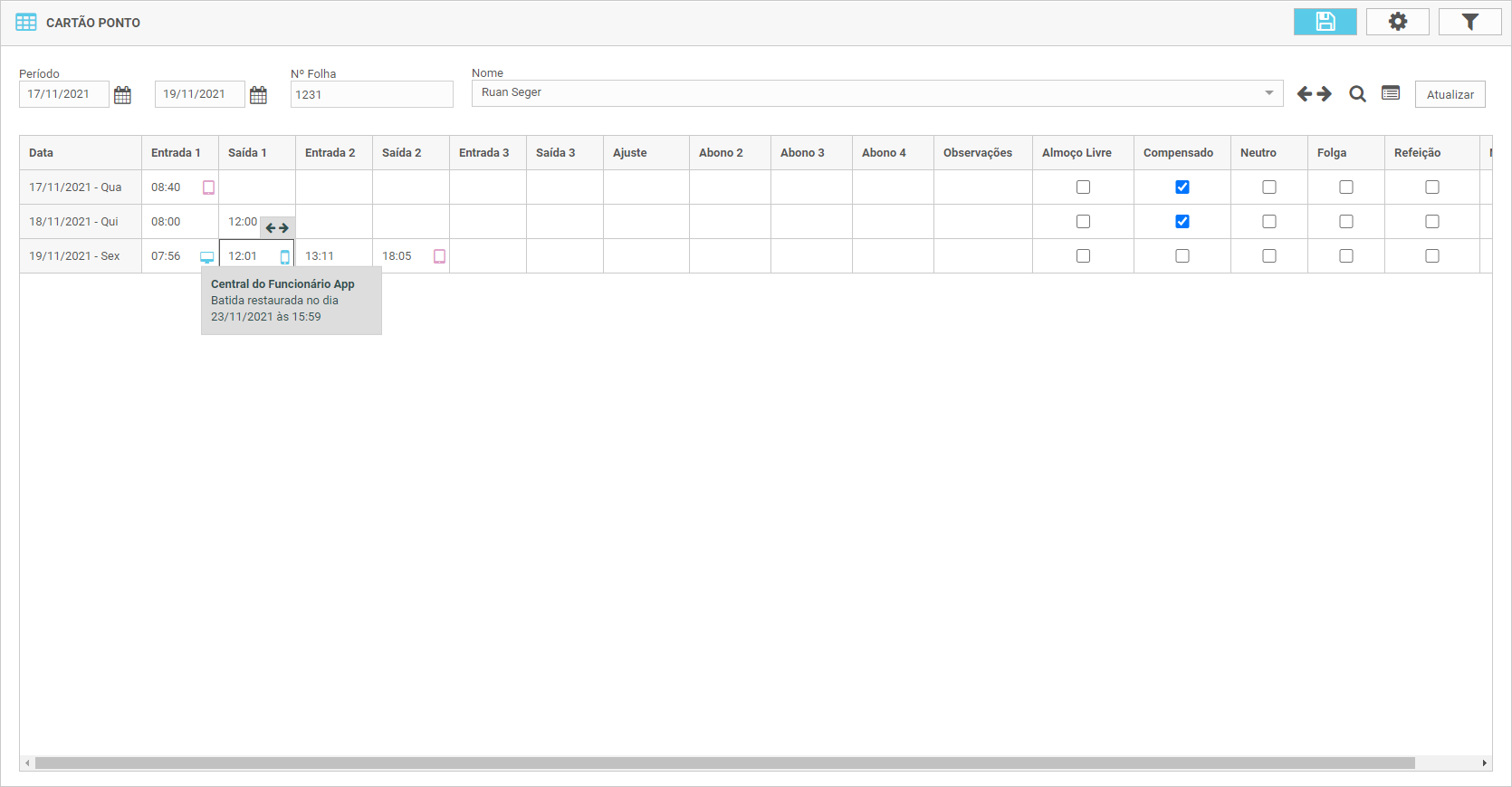The width and height of the screenshot is (1512, 787).
Task: Click the magnifying glass search icon
Action: click(1357, 94)
